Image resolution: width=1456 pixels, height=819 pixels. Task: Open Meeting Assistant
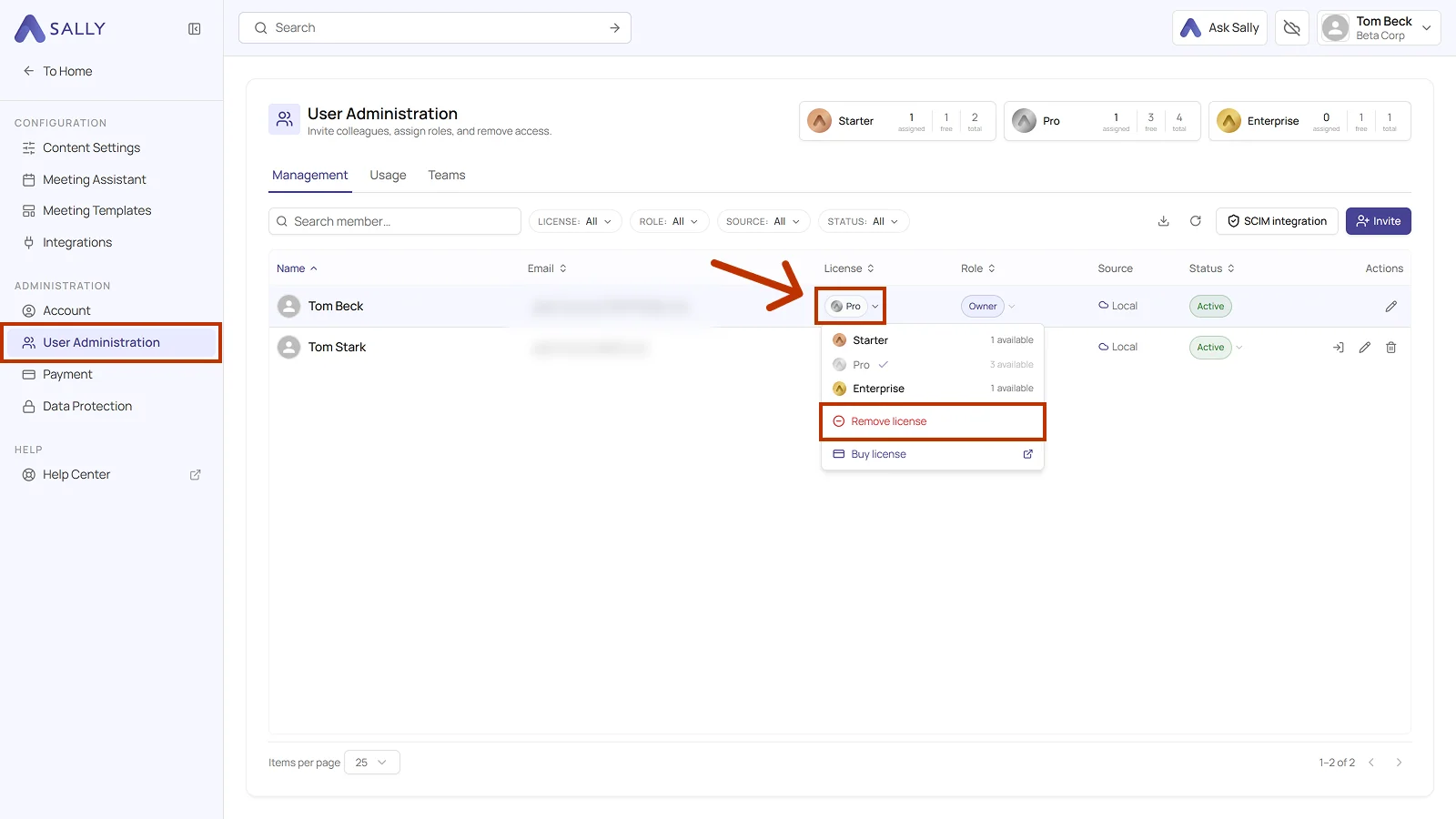click(x=94, y=179)
